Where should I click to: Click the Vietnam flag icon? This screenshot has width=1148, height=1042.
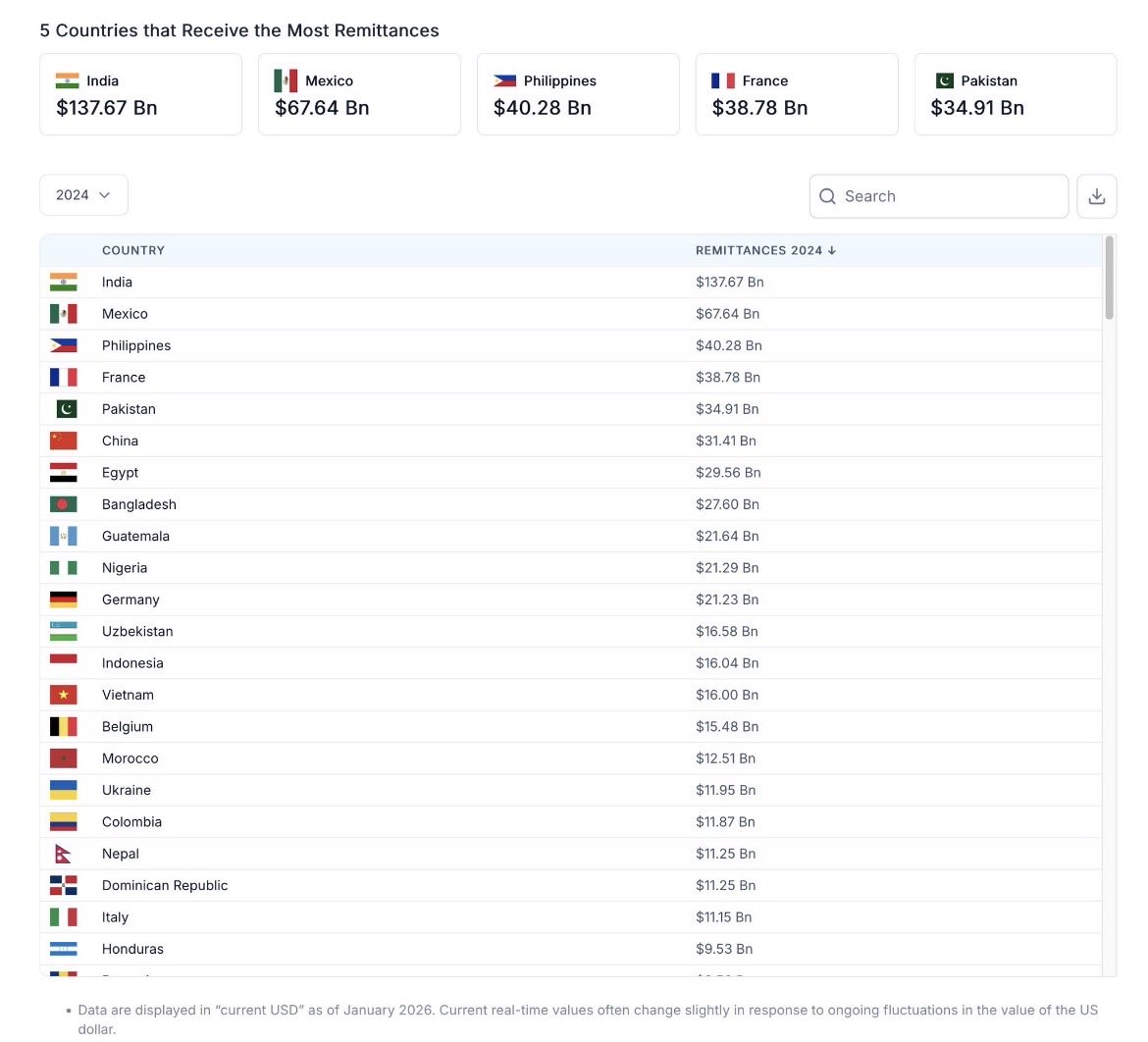64,695
